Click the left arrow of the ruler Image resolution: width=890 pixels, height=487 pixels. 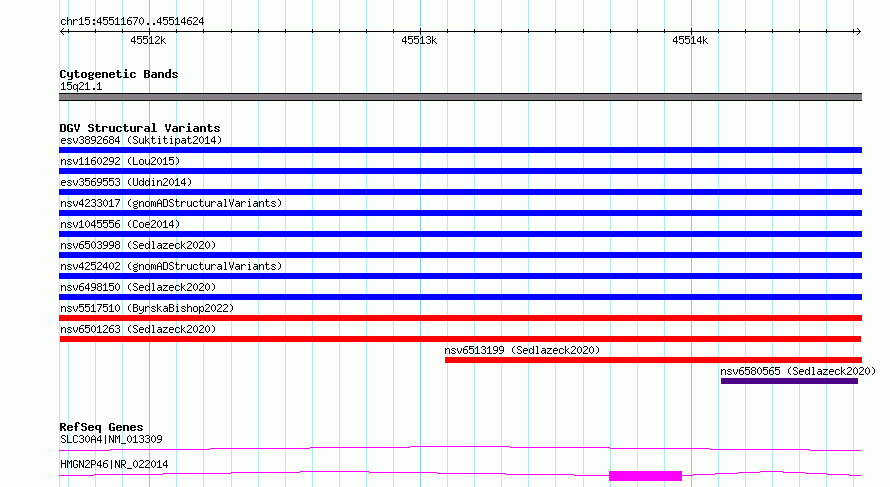point(64,32)
